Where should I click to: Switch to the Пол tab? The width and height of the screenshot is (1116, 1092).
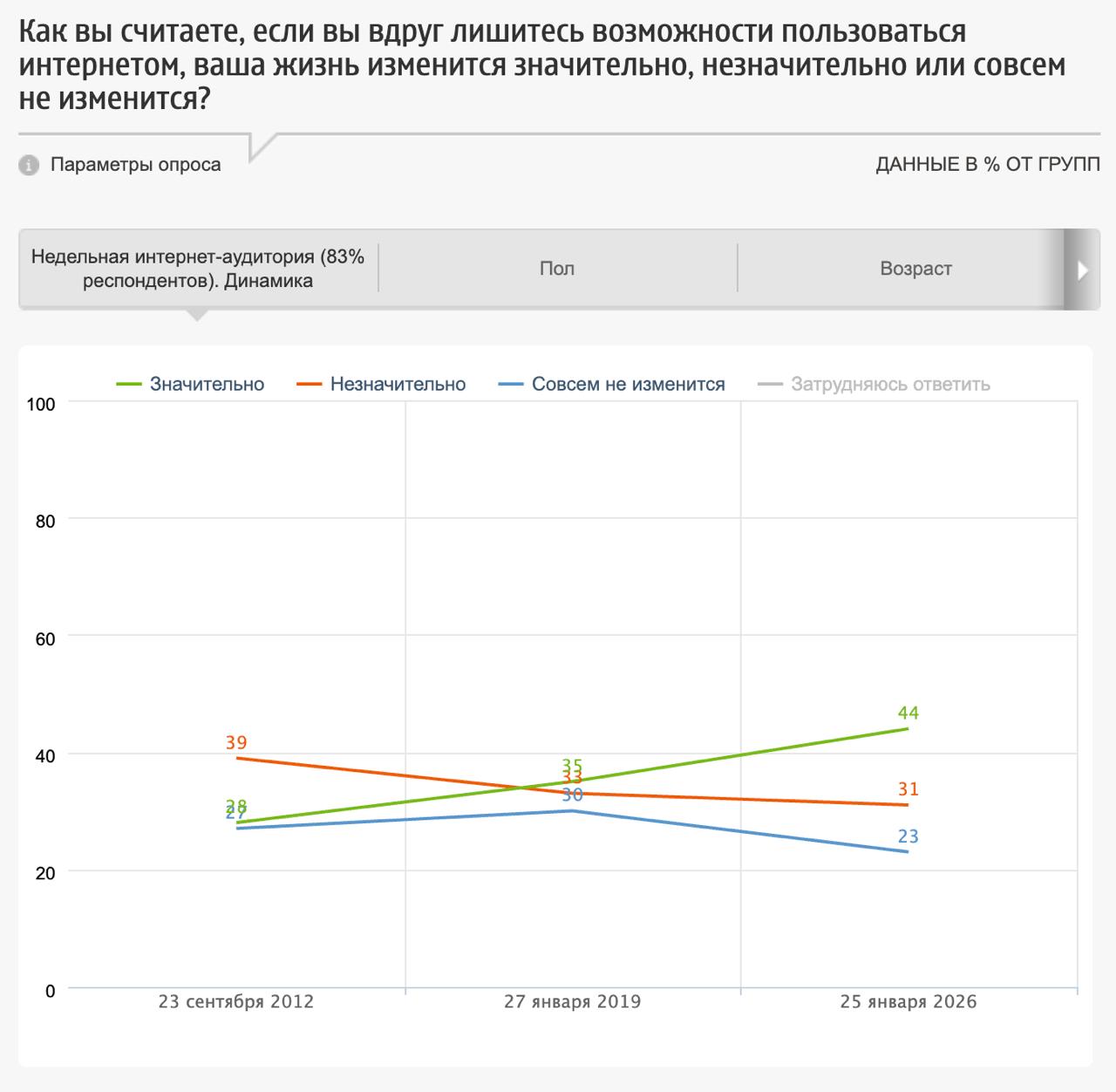(557, 269)
